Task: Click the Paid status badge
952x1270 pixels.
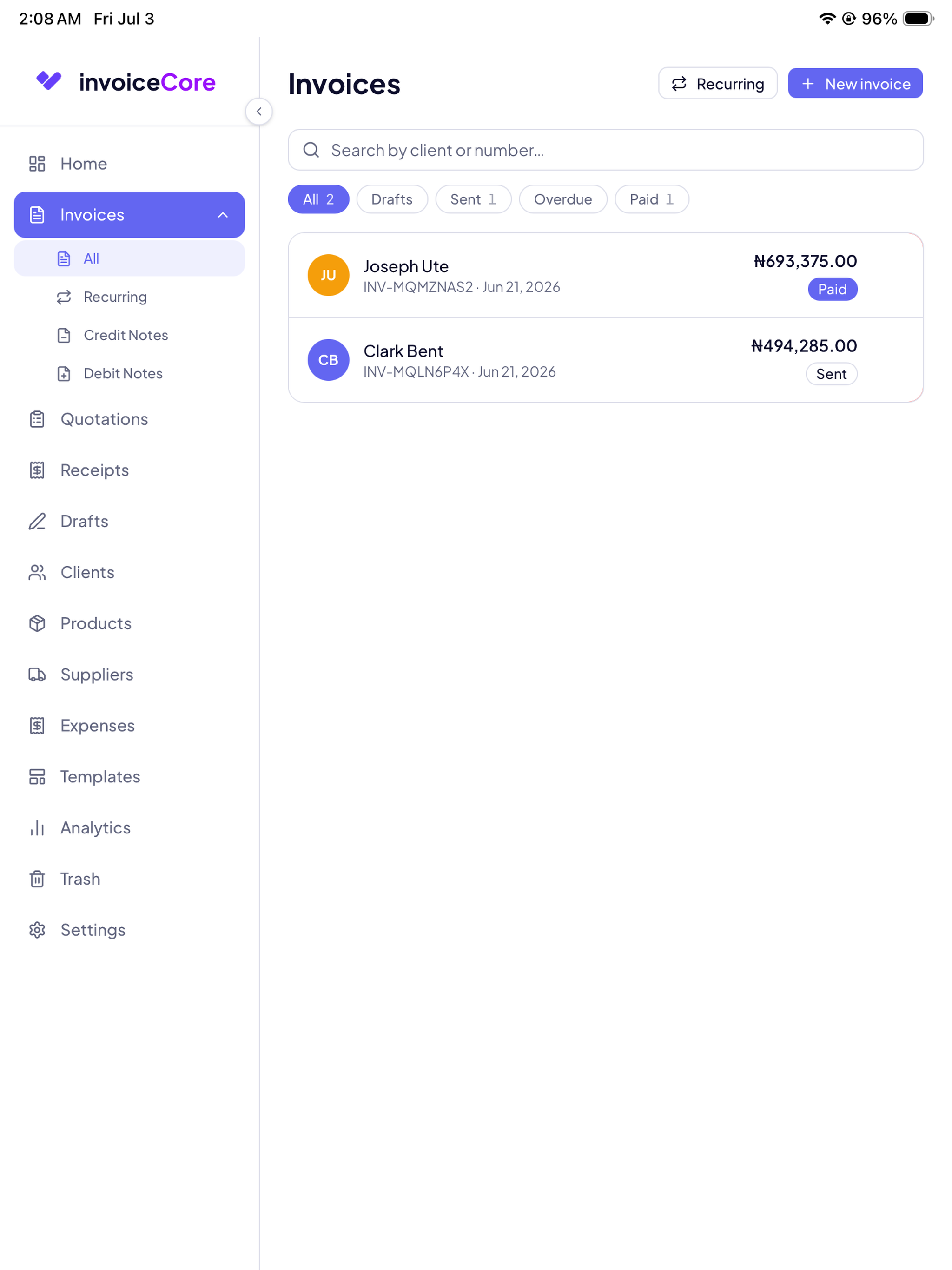Action: [833, 289]
